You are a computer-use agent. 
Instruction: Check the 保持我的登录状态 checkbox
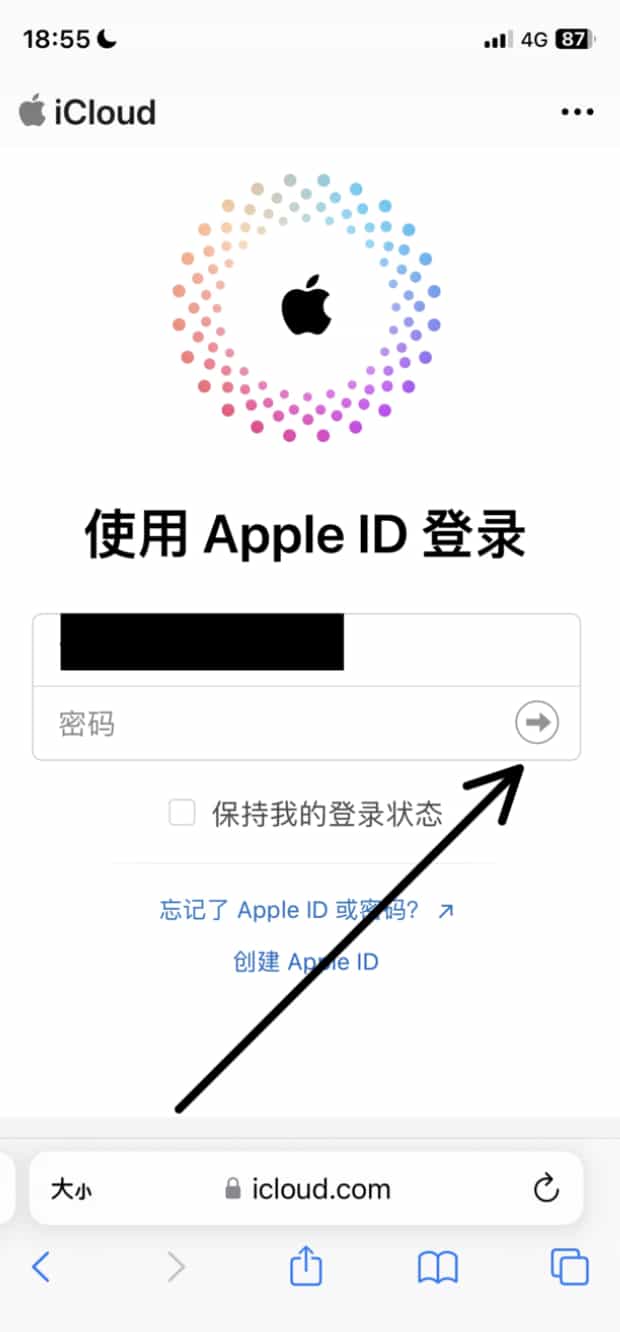point(182,813)
